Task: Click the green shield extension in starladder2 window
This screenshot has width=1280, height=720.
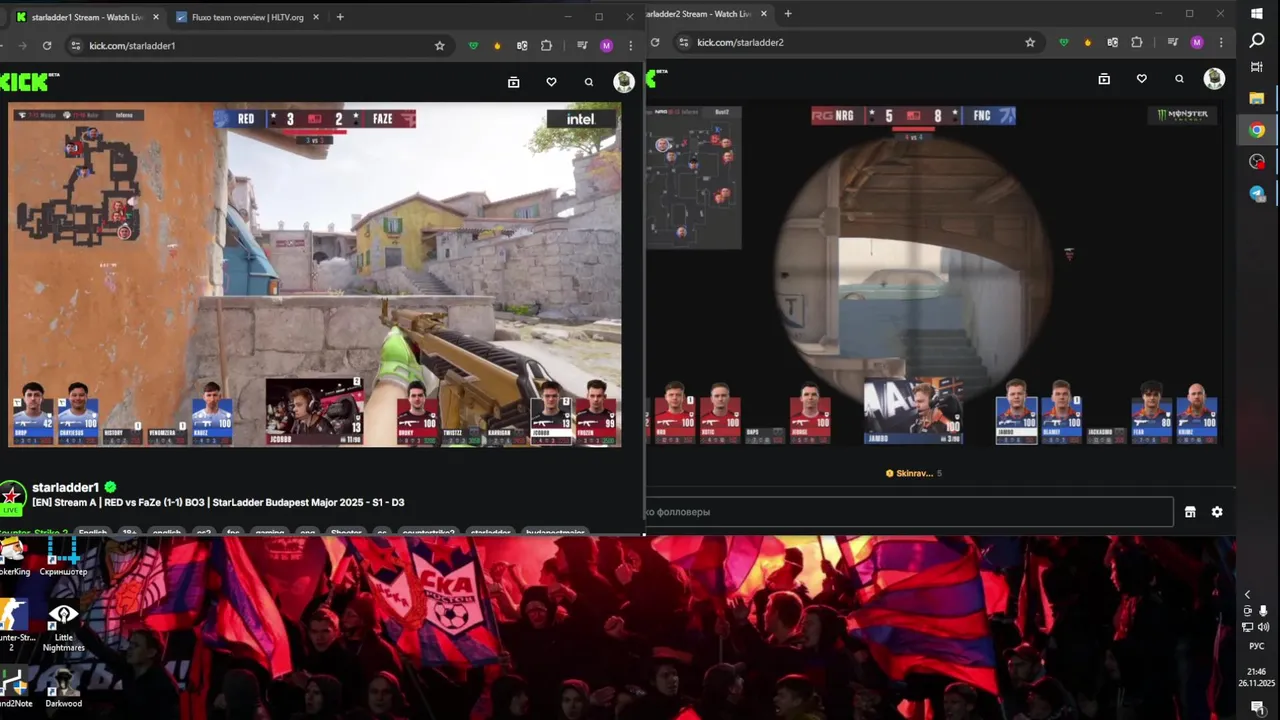Action: click(x=1064, y=42)
